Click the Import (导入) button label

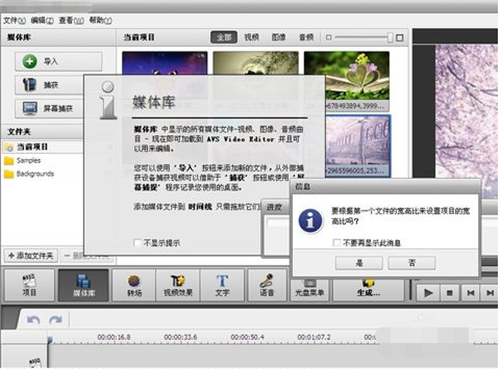[x=51, y=61]
